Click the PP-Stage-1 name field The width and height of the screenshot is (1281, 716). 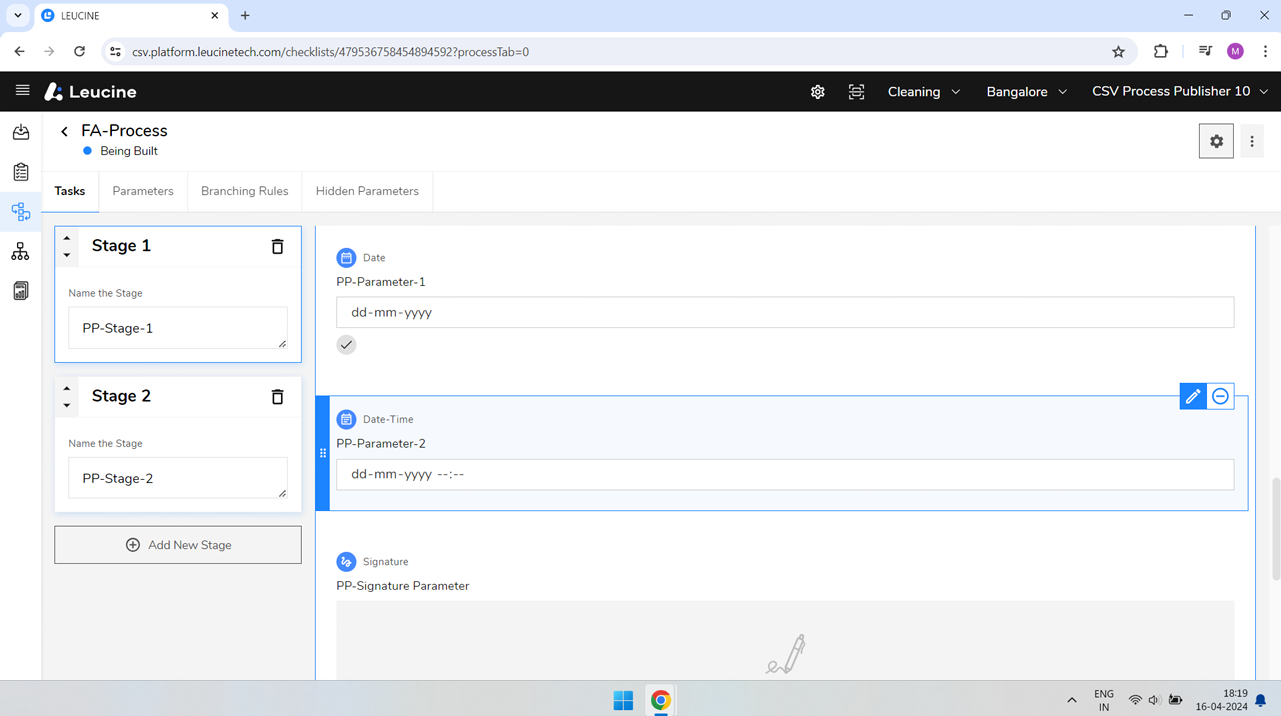(x=178, y=328)
